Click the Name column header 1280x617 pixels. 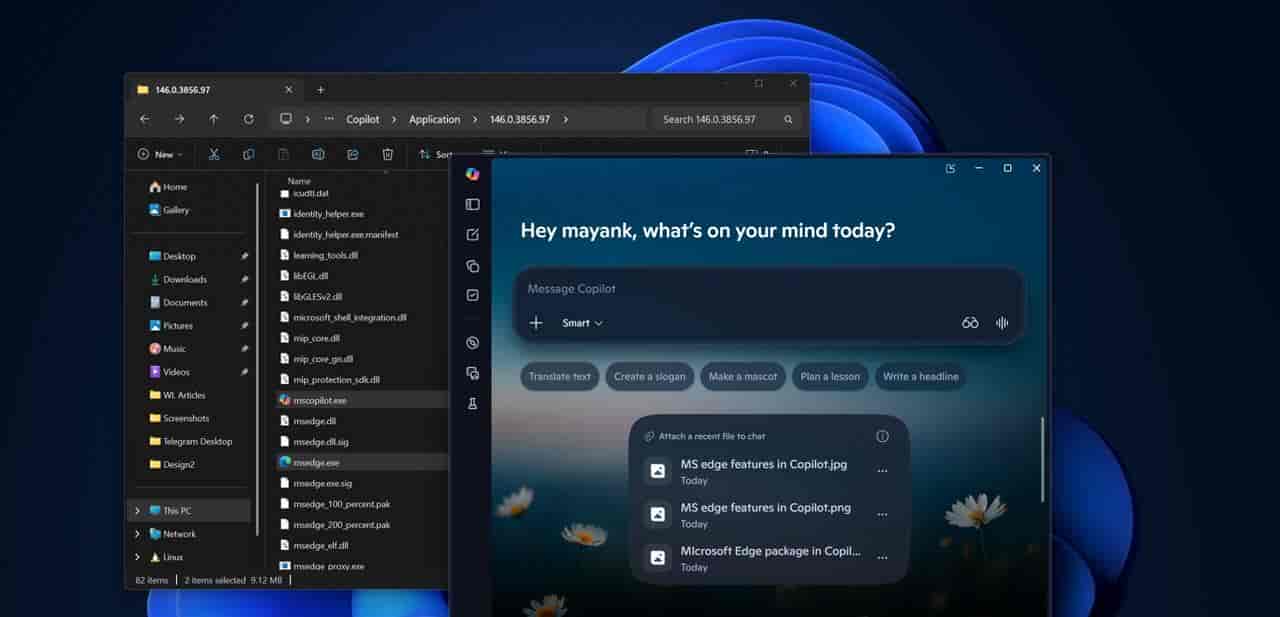(x=299, y=181)
